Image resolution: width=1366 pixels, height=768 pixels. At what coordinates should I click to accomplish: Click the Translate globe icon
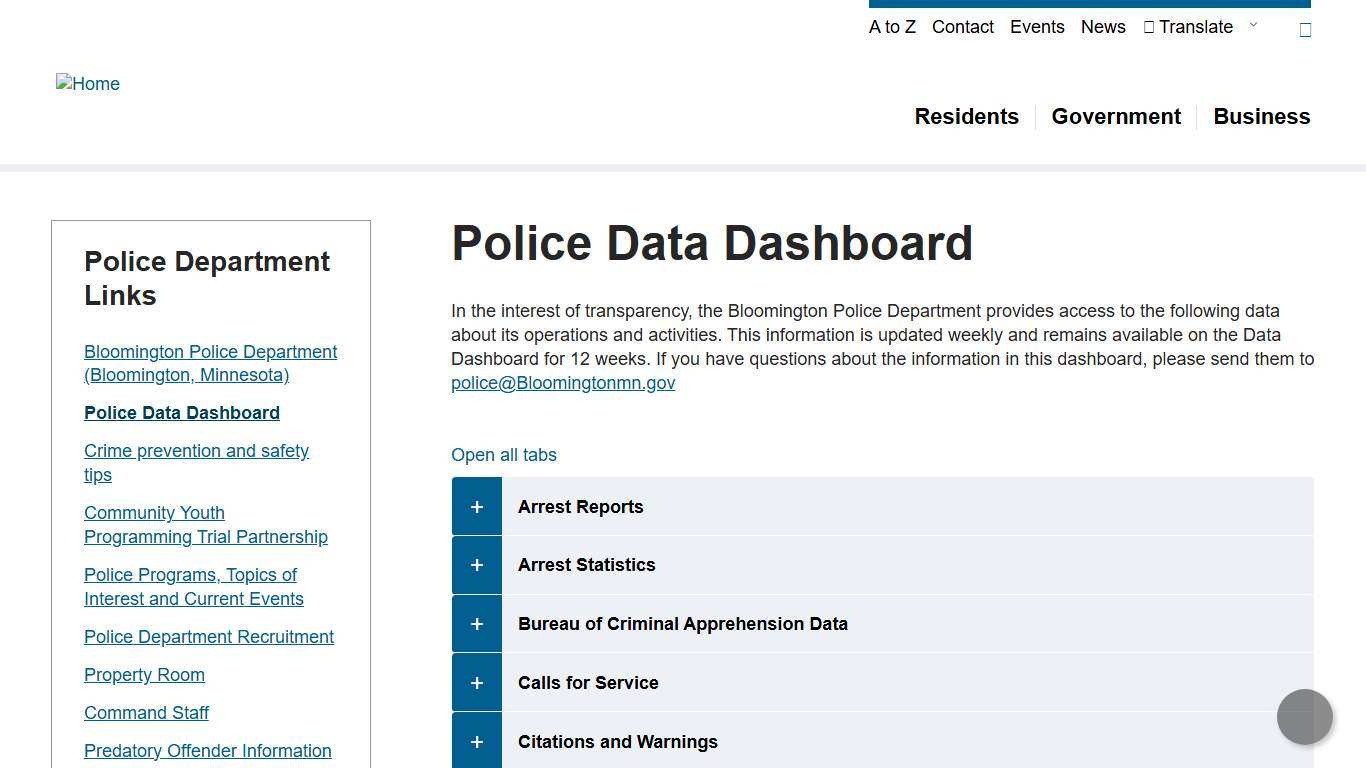tap(1148, 27)
